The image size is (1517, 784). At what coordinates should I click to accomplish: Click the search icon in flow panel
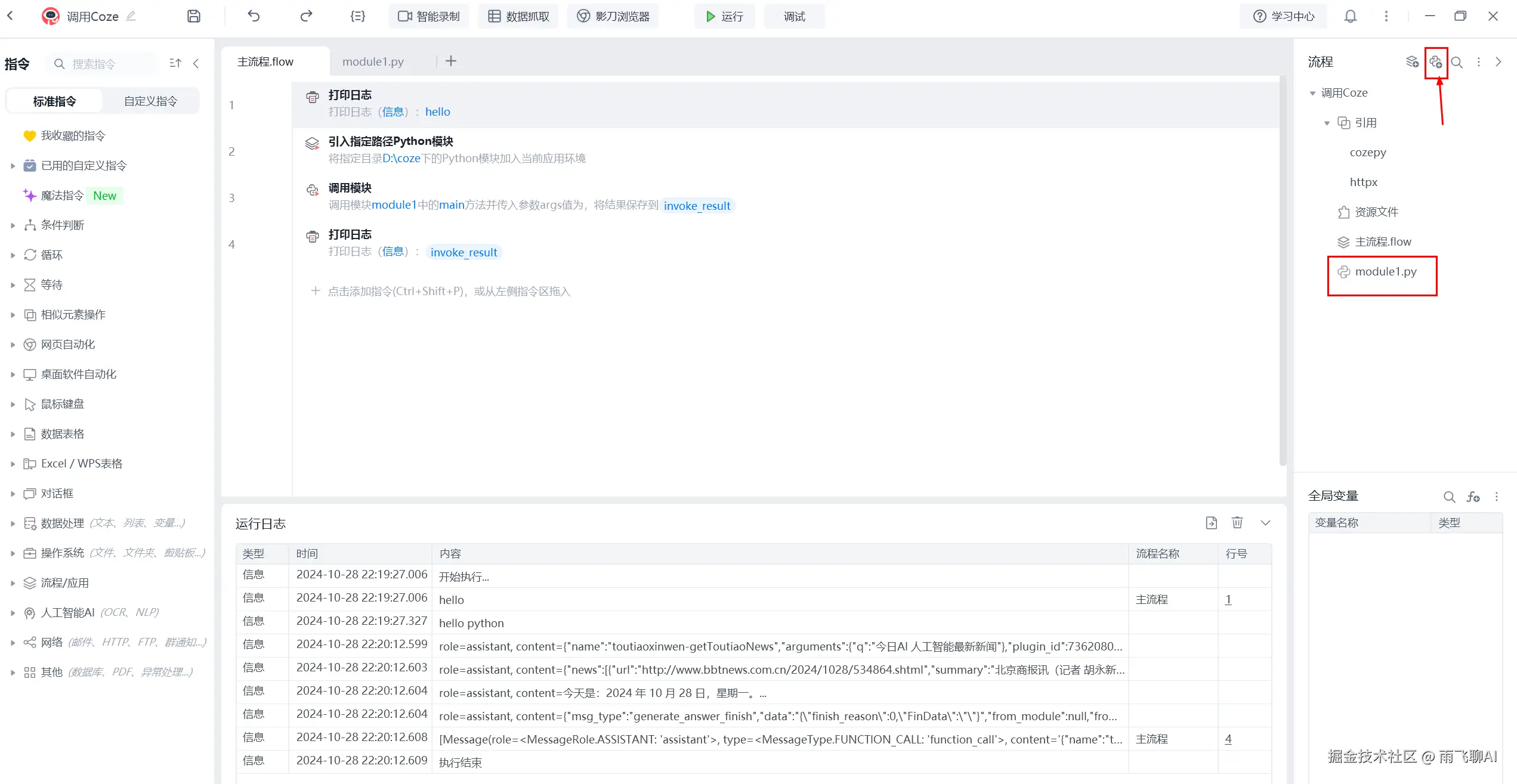(x=1457, y=62)
